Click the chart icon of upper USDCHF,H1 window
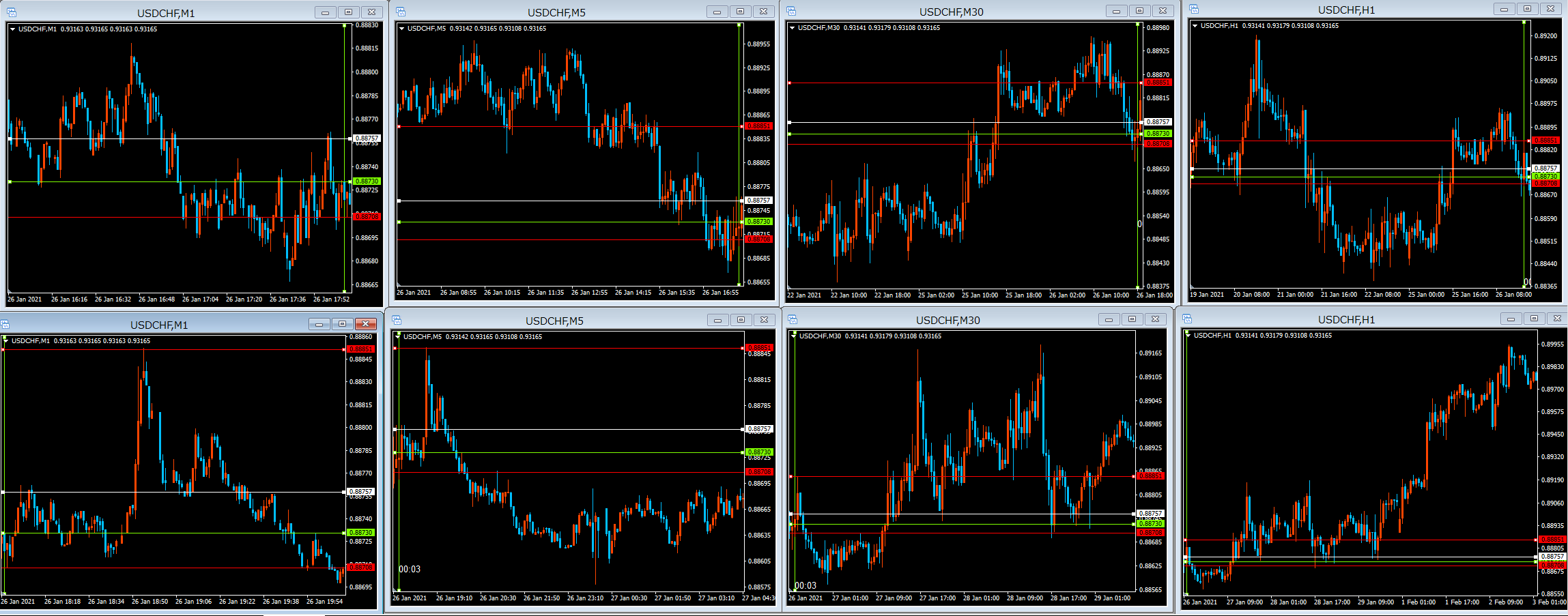This screenshot has width=1568, height=616. [x=1194, y=9]
